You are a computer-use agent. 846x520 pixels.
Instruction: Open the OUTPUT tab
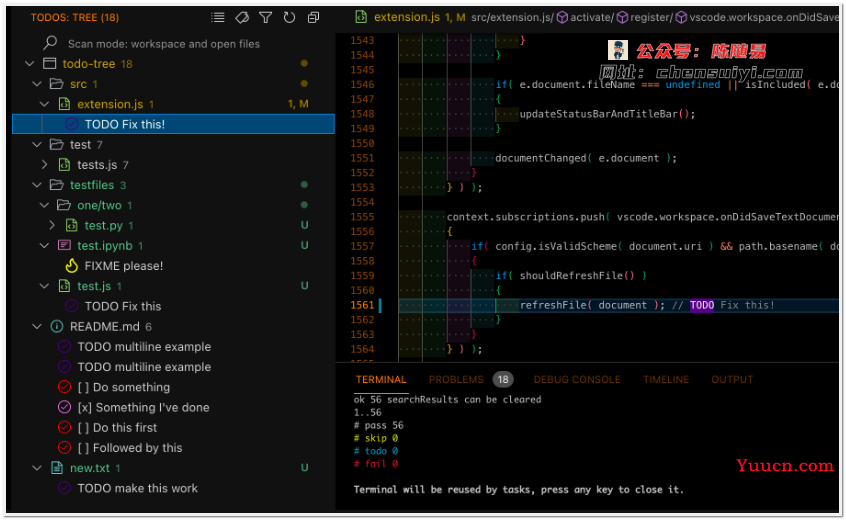click(x=732, y=380)
